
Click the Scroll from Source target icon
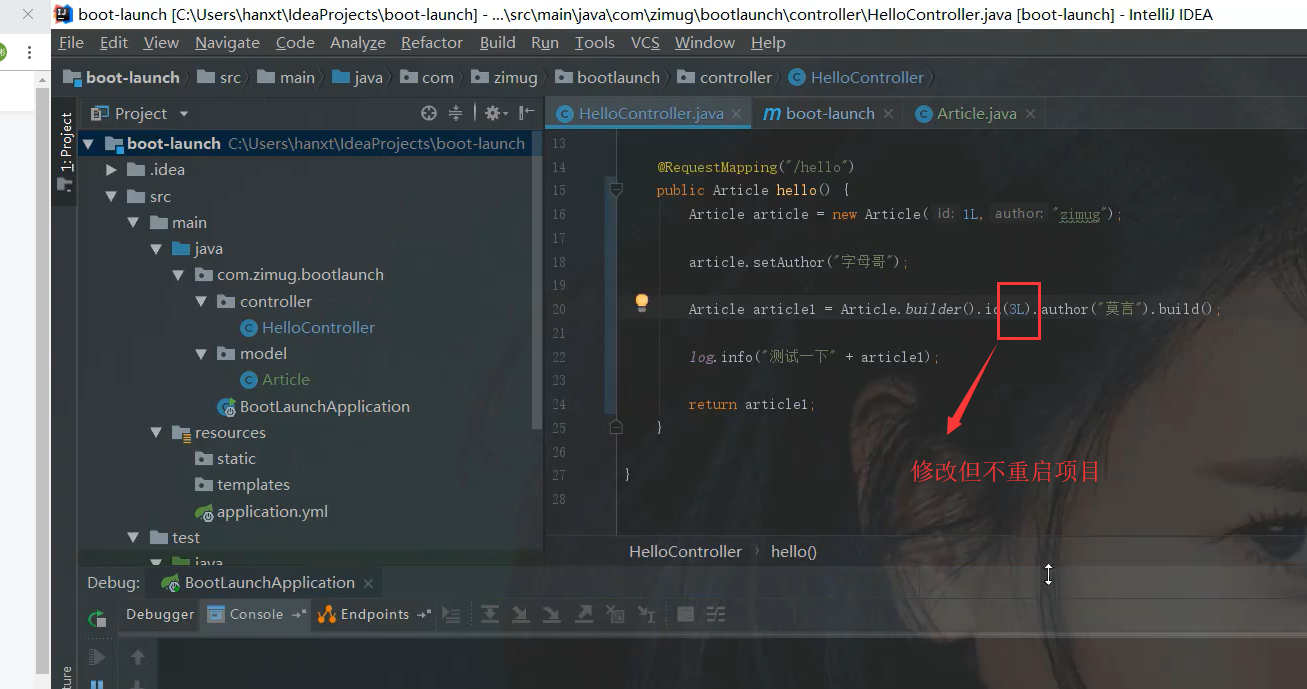pyautogui.click(x=429, y=113)
